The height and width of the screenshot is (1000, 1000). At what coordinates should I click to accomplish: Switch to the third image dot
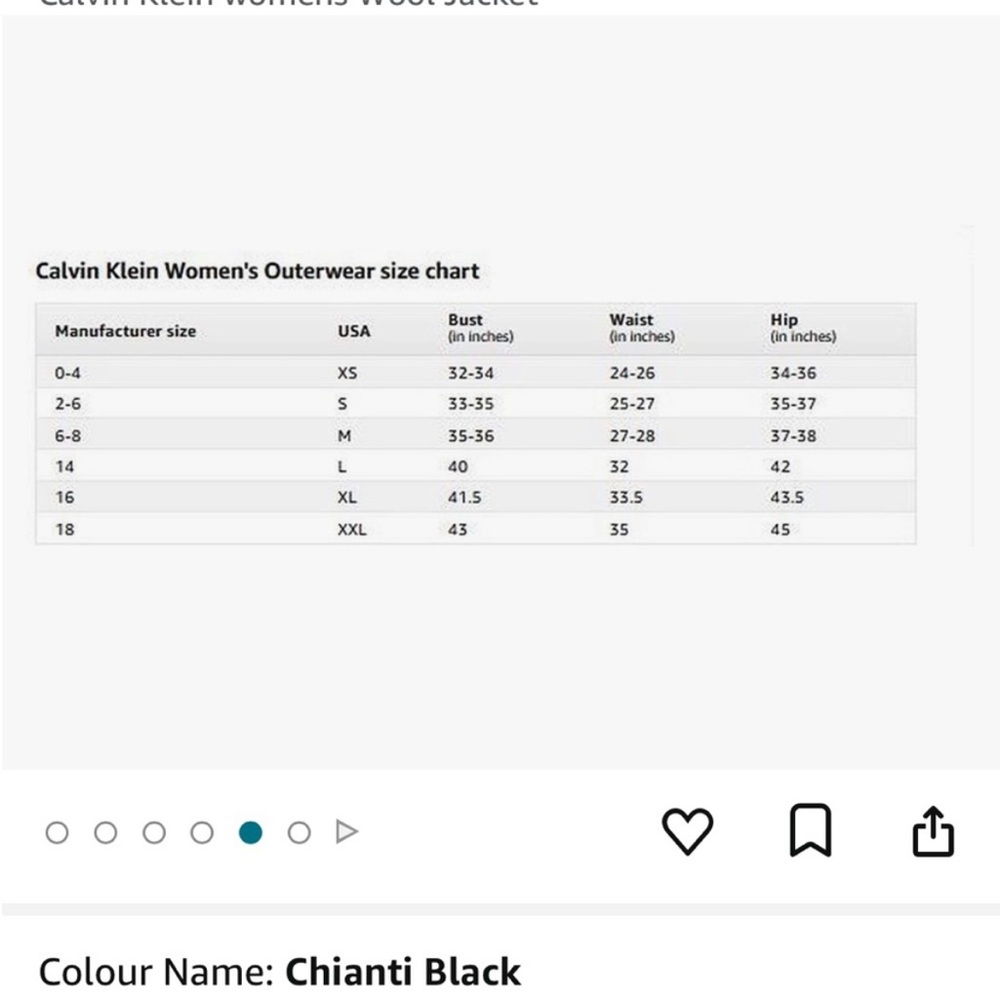(x=154, y=833)
